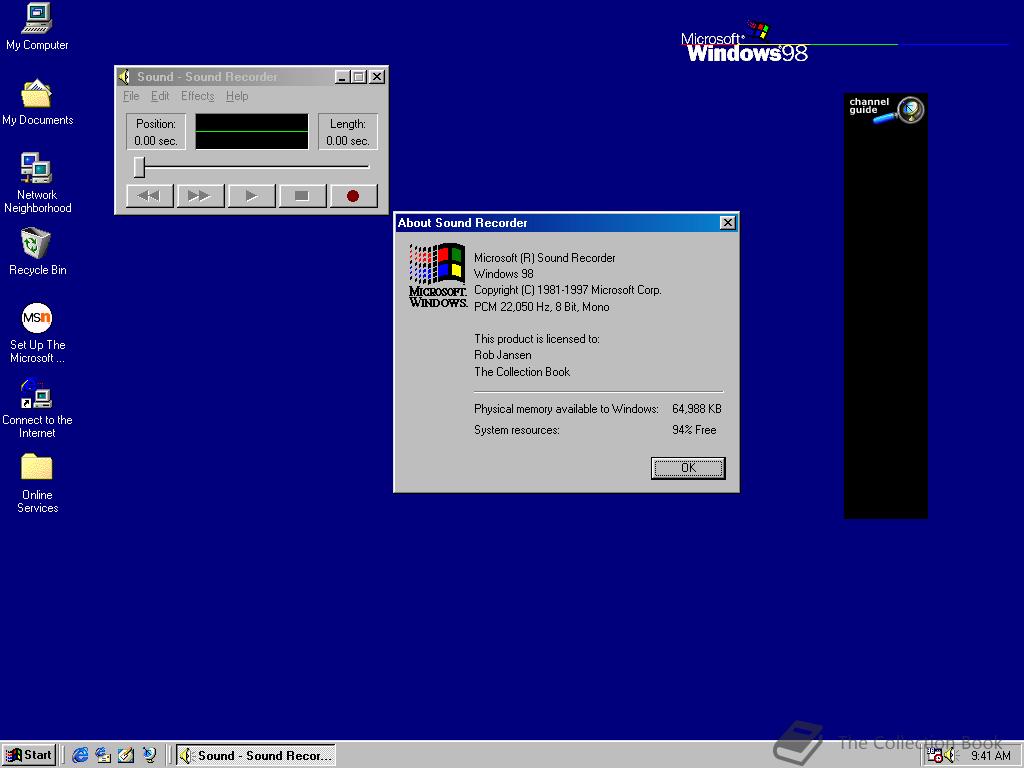The image size is (1024, 768).
Task: Click OK in About Sound Recorder
Action: pyautogui.click(x=688, y=468)
